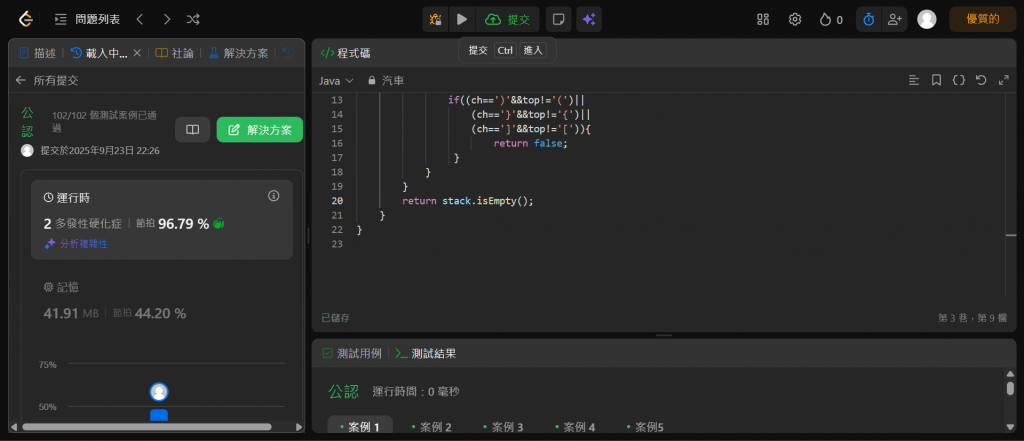Switch to 解決方案 solutions tab
This screenshot has width=1024, height=441.
[238, 54]
